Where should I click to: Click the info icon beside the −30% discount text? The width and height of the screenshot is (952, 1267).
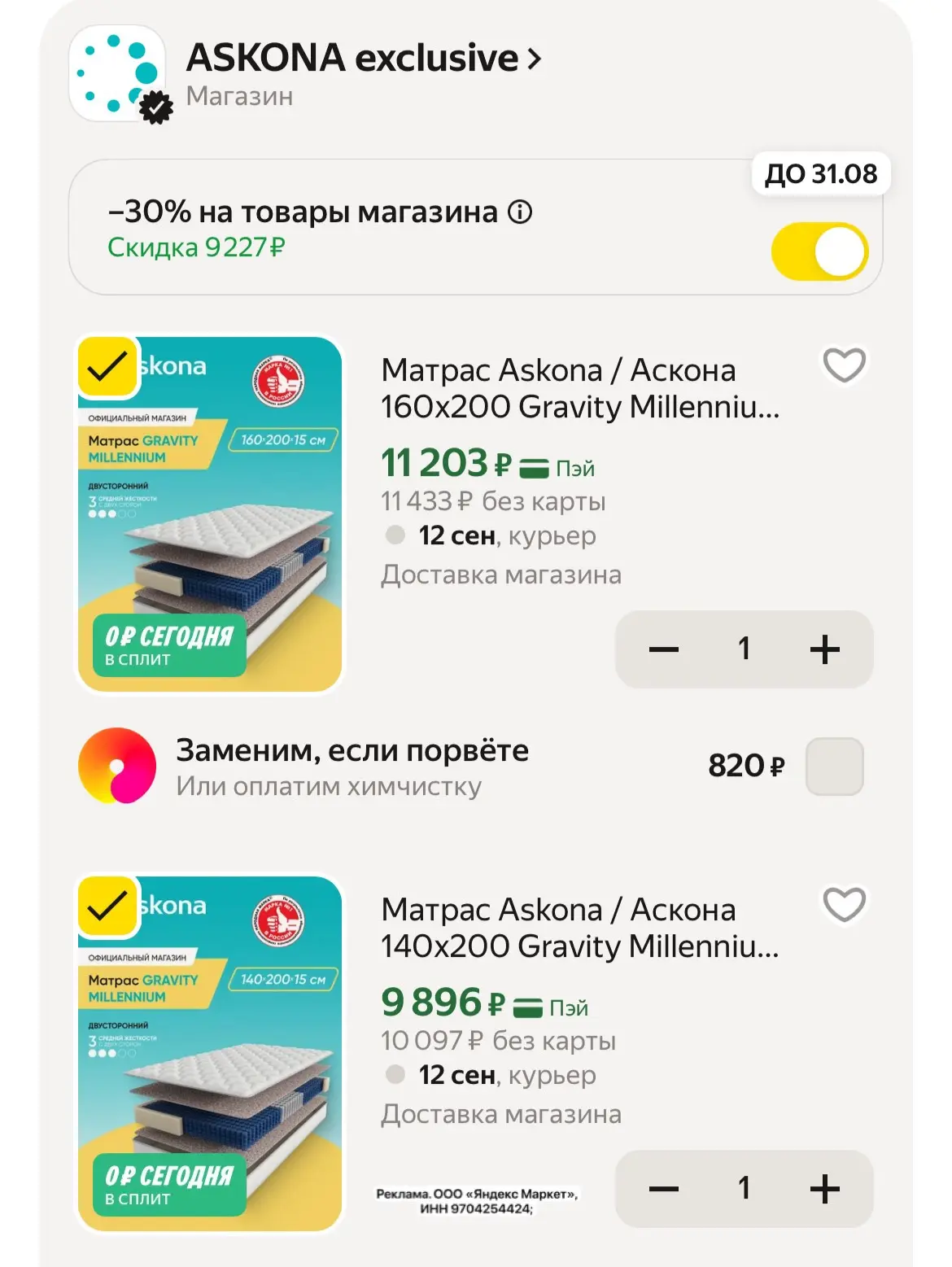[520, 212]
